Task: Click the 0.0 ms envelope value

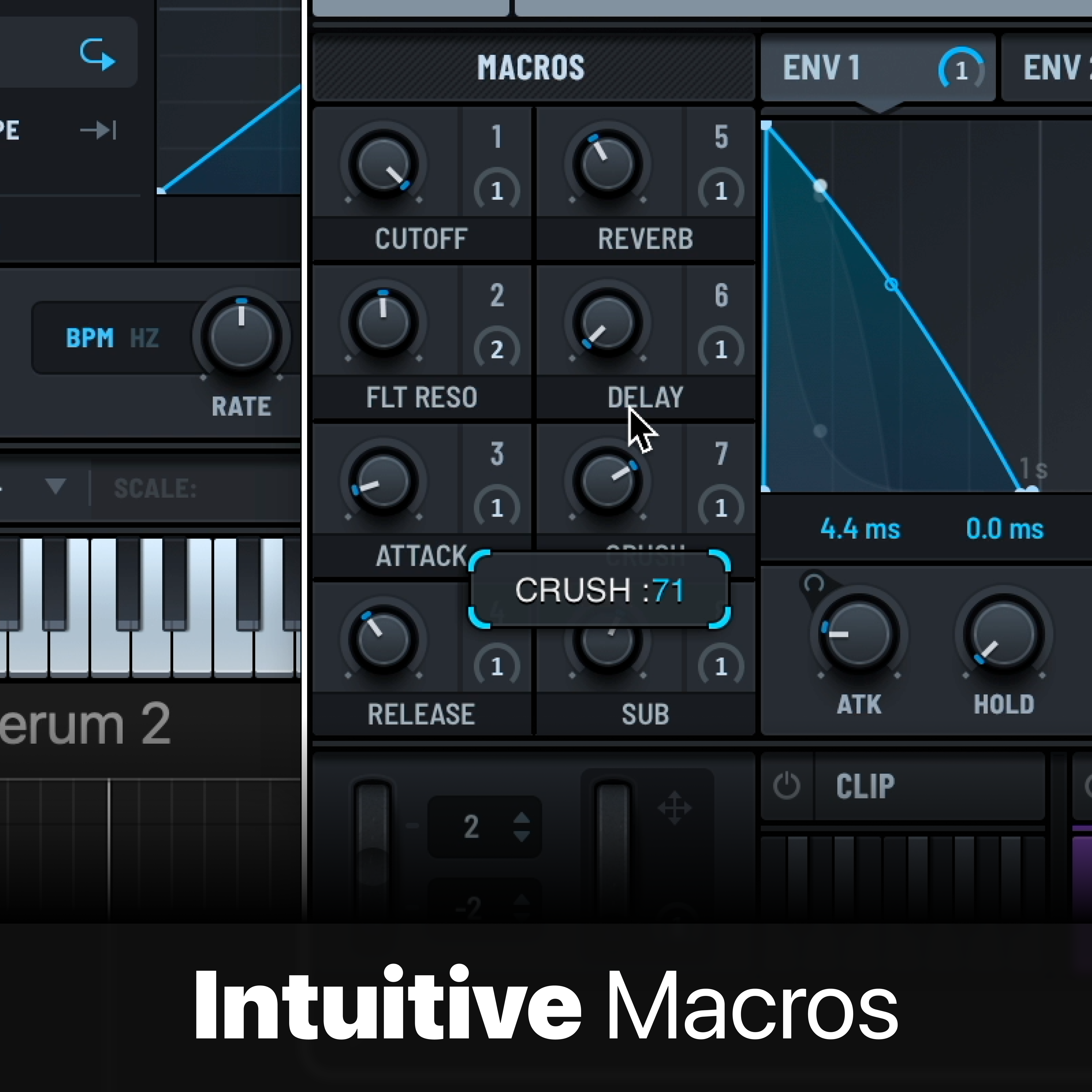Action: click(1005, 529)
